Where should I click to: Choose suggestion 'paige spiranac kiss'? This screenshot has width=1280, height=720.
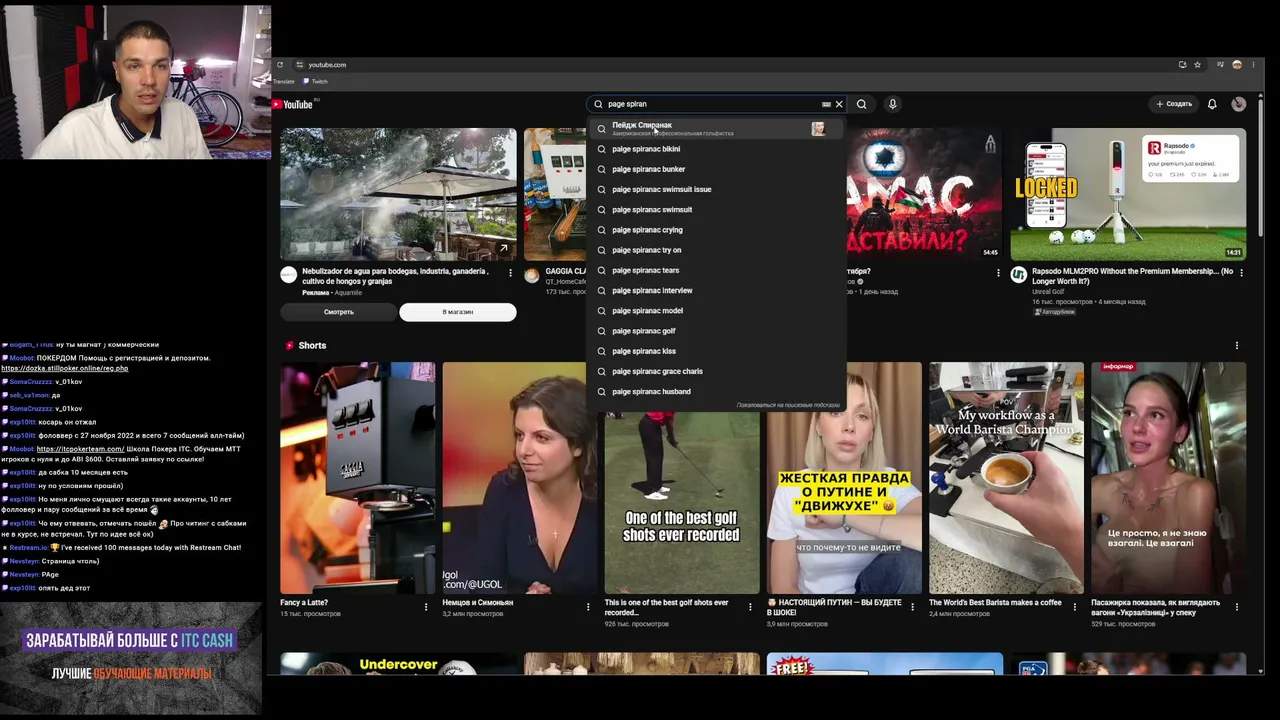pos(715,351)
